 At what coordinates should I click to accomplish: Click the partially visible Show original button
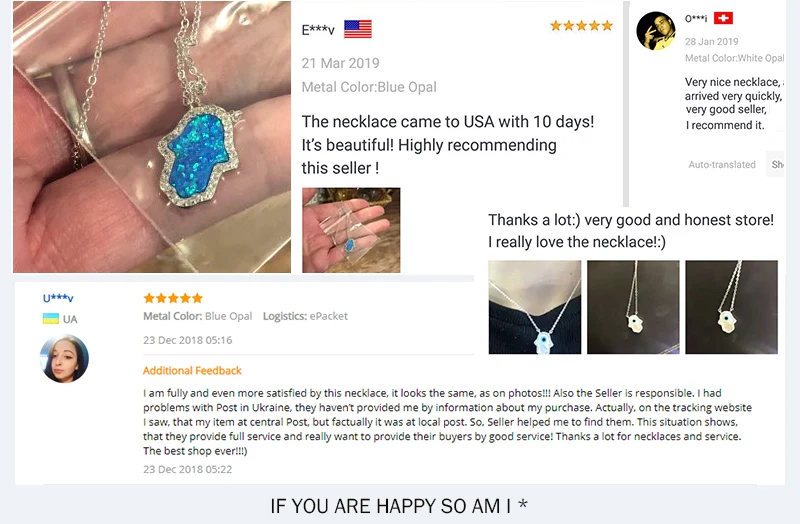pyautogui.click(x=776, y=164)
